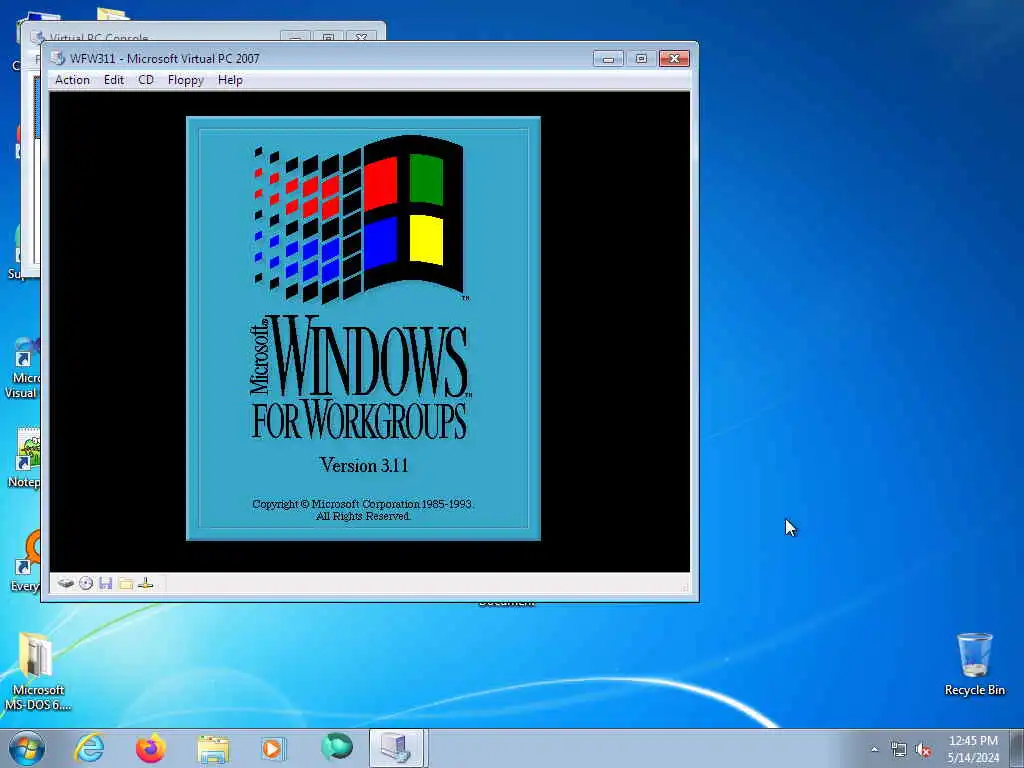Click the muted volume tray icon

click(923, 750)
